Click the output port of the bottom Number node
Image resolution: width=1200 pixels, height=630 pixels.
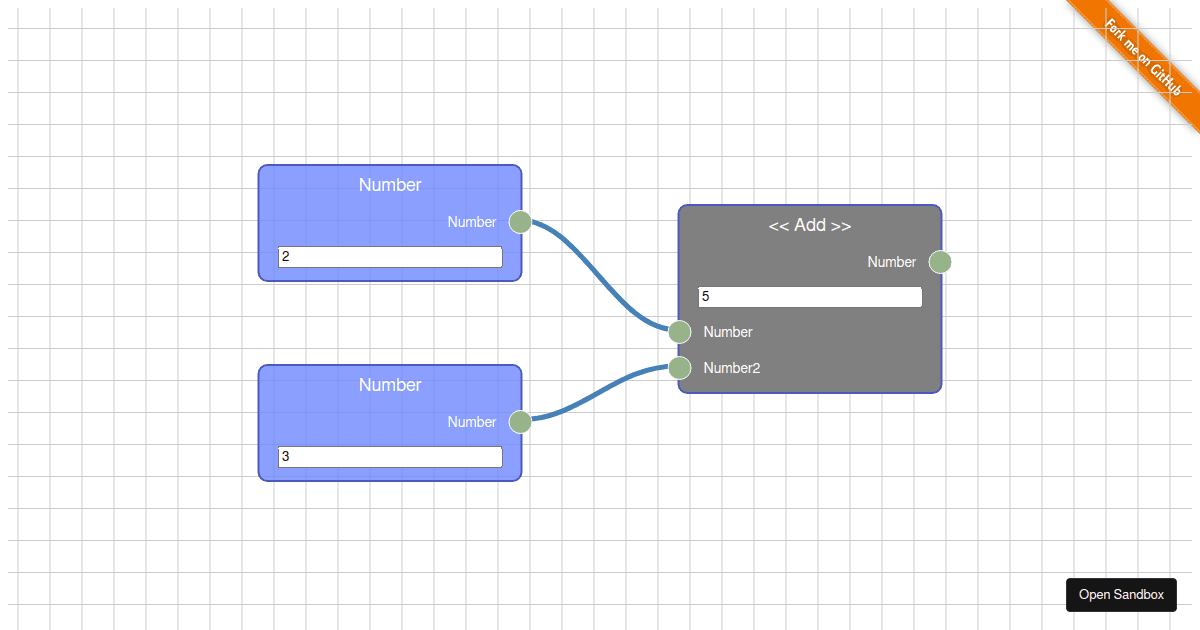(x=520, y=422)
